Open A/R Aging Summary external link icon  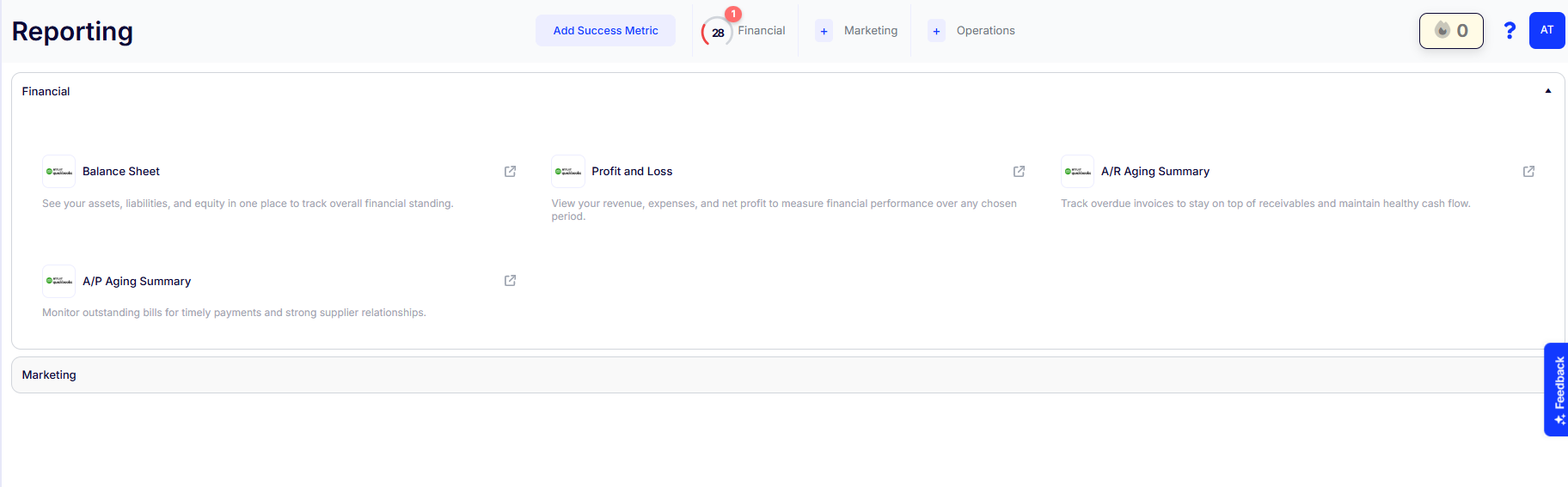(1528, 172)
